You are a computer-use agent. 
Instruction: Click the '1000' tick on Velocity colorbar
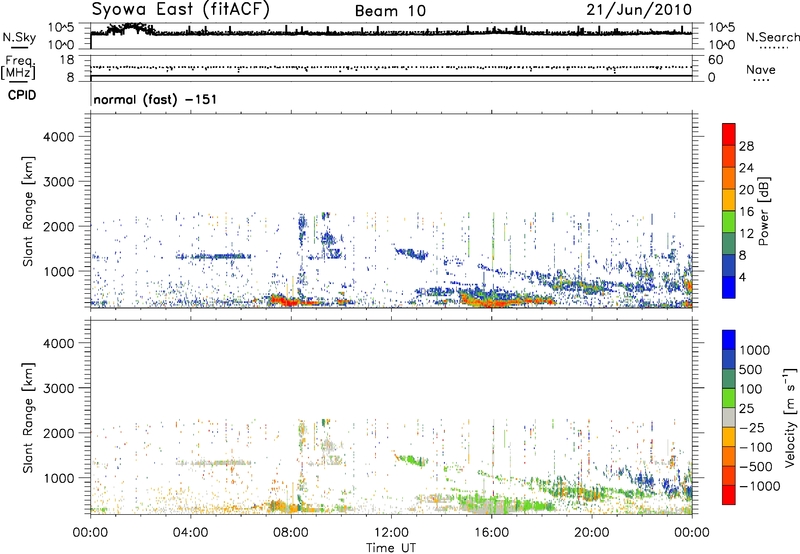point(754,350)
